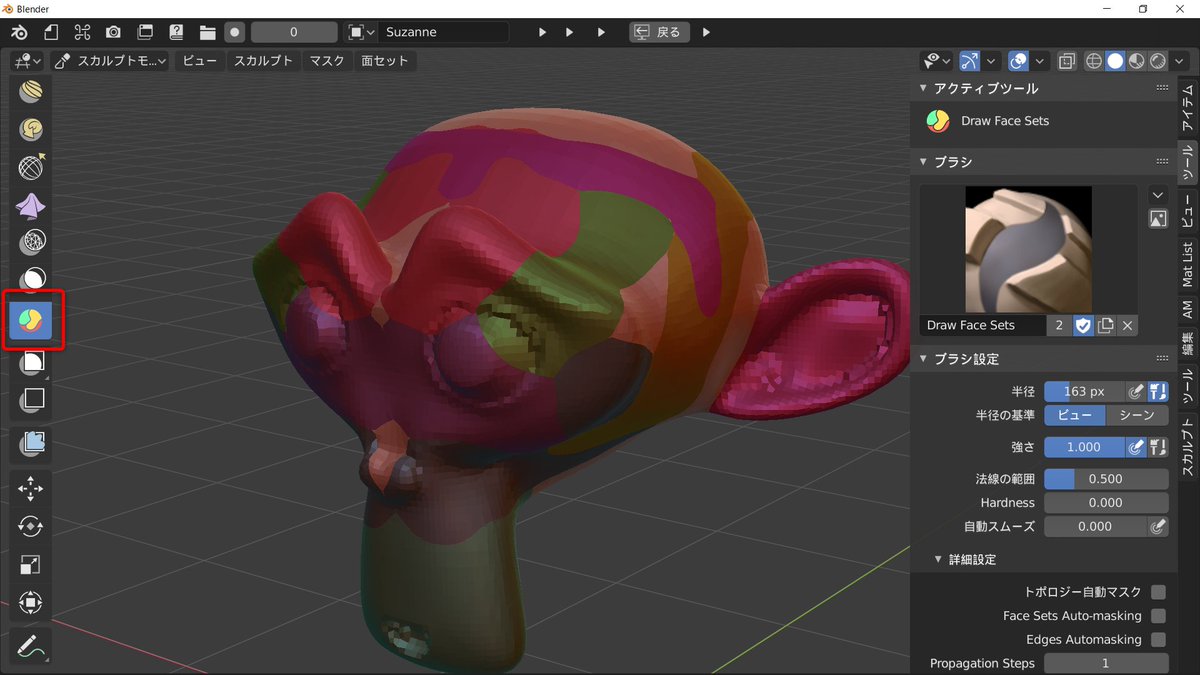
Task: Collapse the ブラシ設定 panel
Action: [x=923, y=359]
